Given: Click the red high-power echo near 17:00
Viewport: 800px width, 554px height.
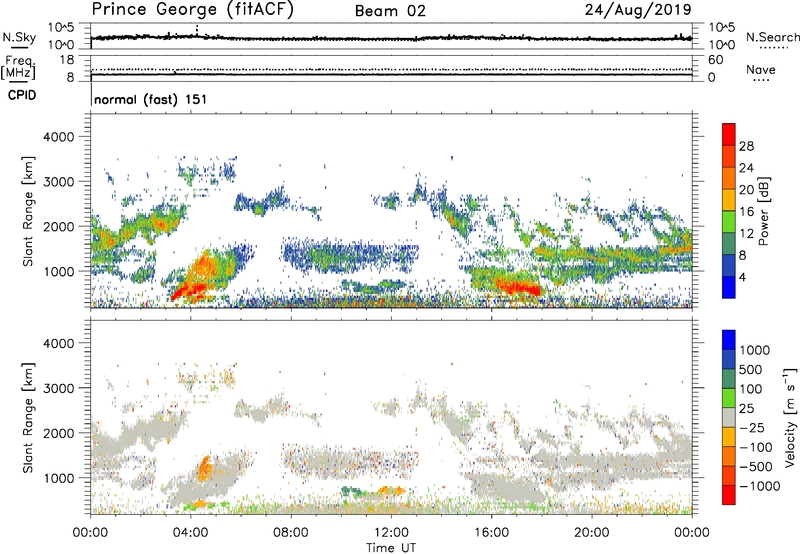Looking at the screenshot, I should 520,287.
